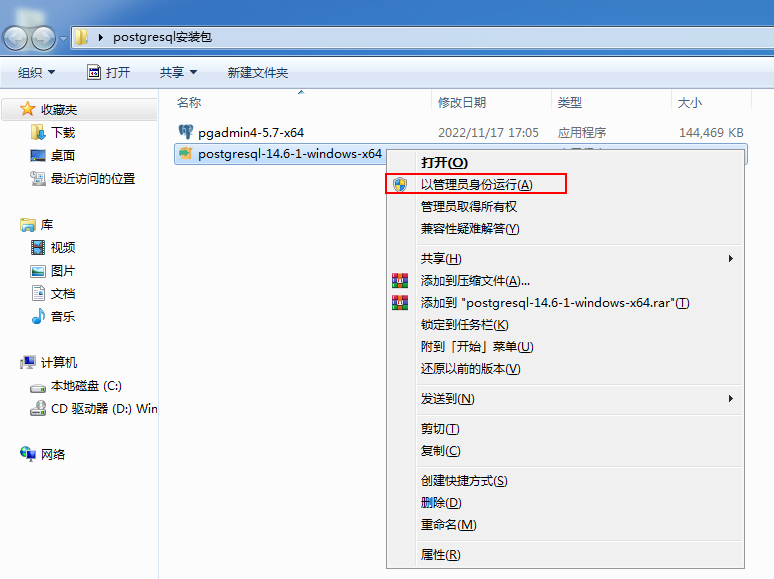Click the 网络 network icon
The width and height of the screenshot is (774, 579).
coord(28,454)
